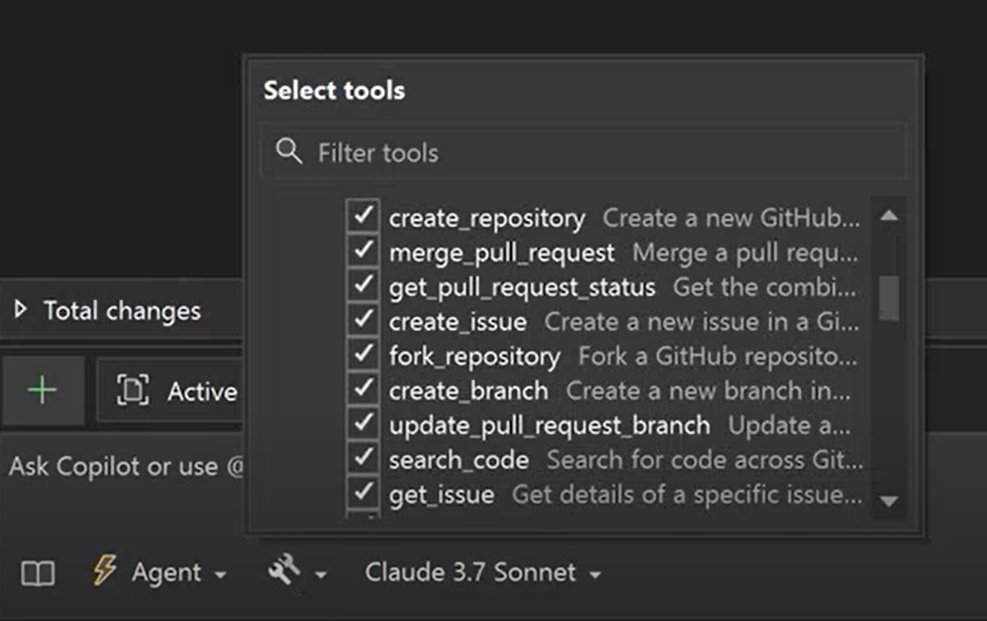Click the lightning bolt Agent icon
This screenshot has height=621, width=987.
click(104, 572)
